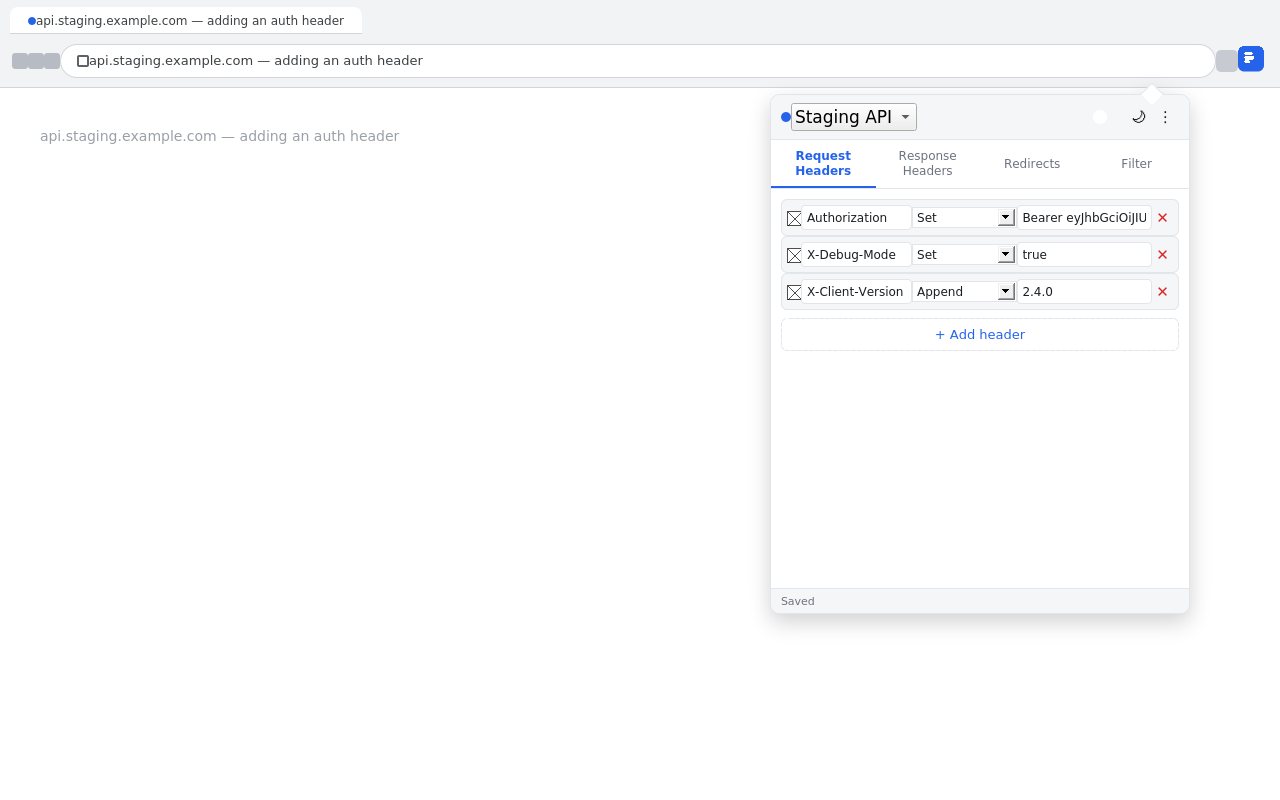This screenshot has height=800, width=1280.
Task: Click the value field containing 2.4.0
Action: [1084, 292]
